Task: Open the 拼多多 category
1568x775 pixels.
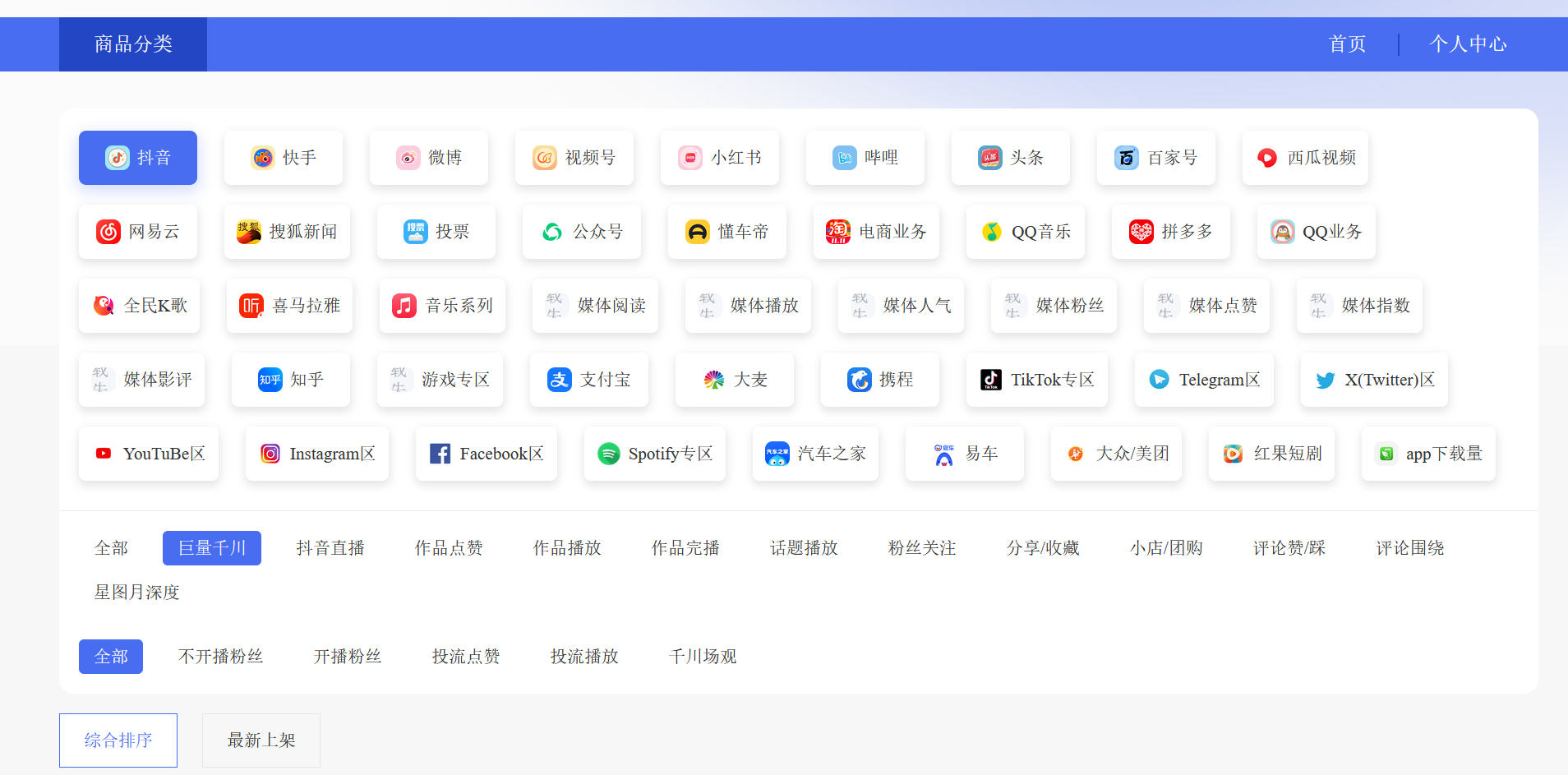Action: pyautogui.click(x=1170, y=232)
